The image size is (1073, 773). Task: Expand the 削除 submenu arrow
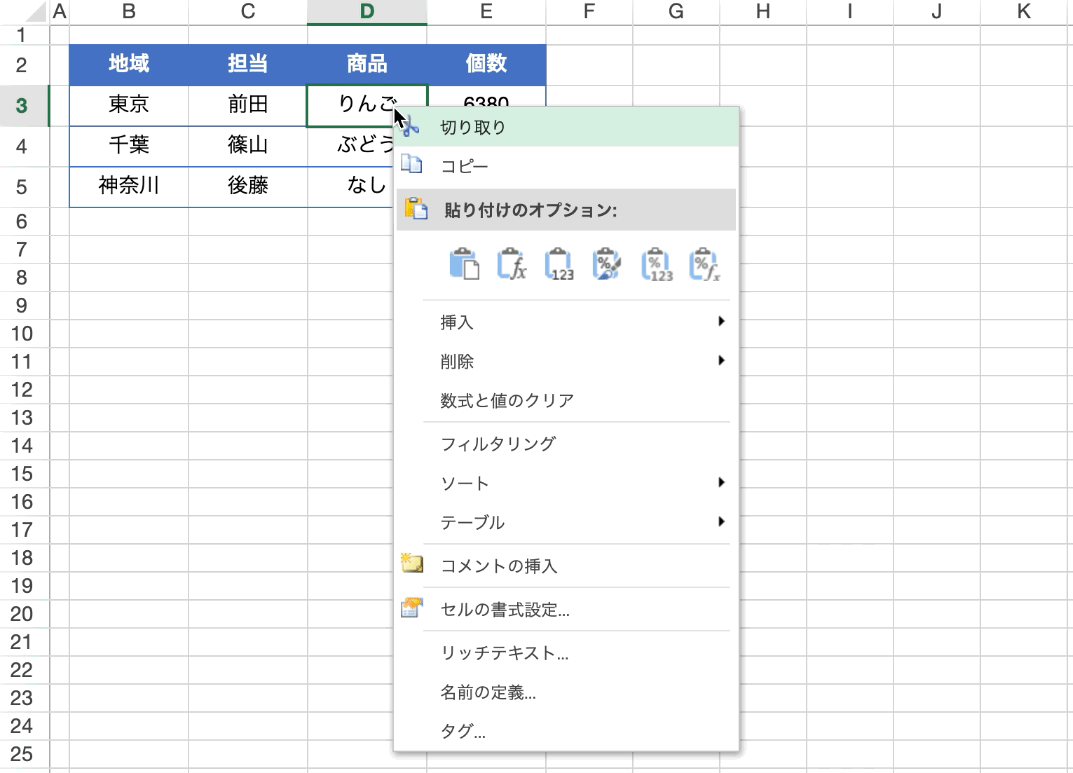[x=721, y=361]
